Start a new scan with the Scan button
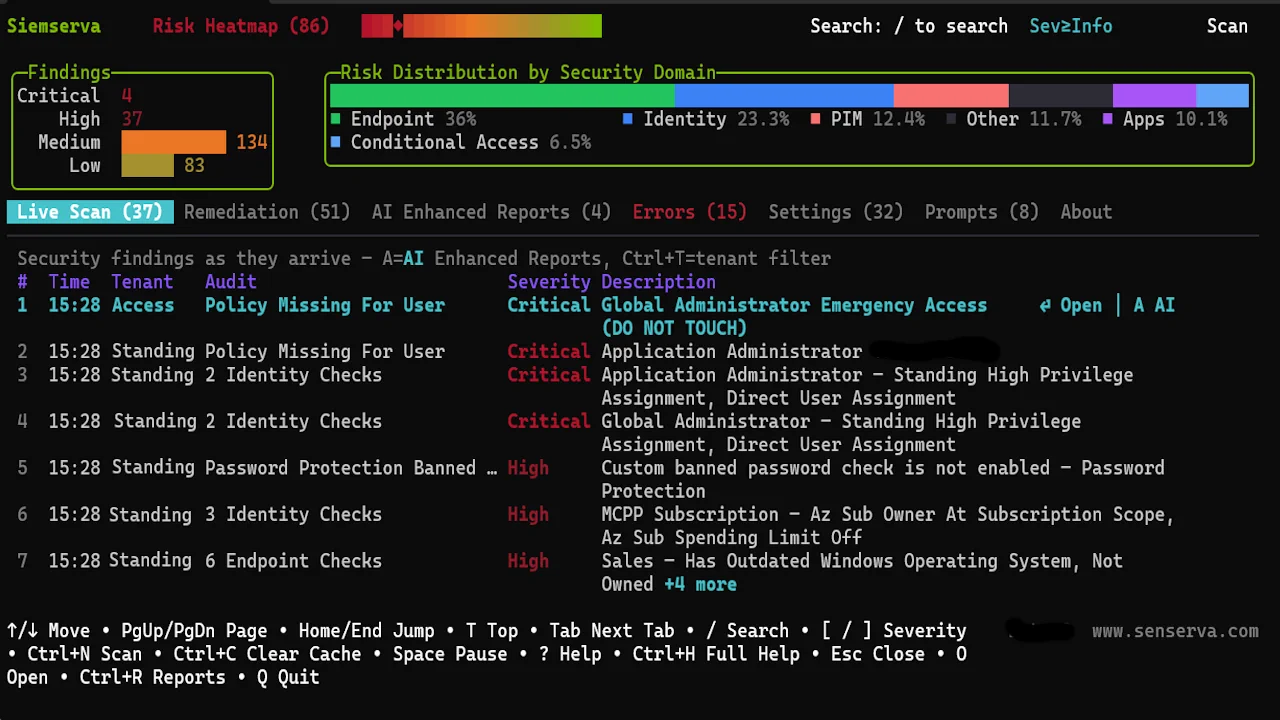 pyautogui.click(x=1227, y=25)
